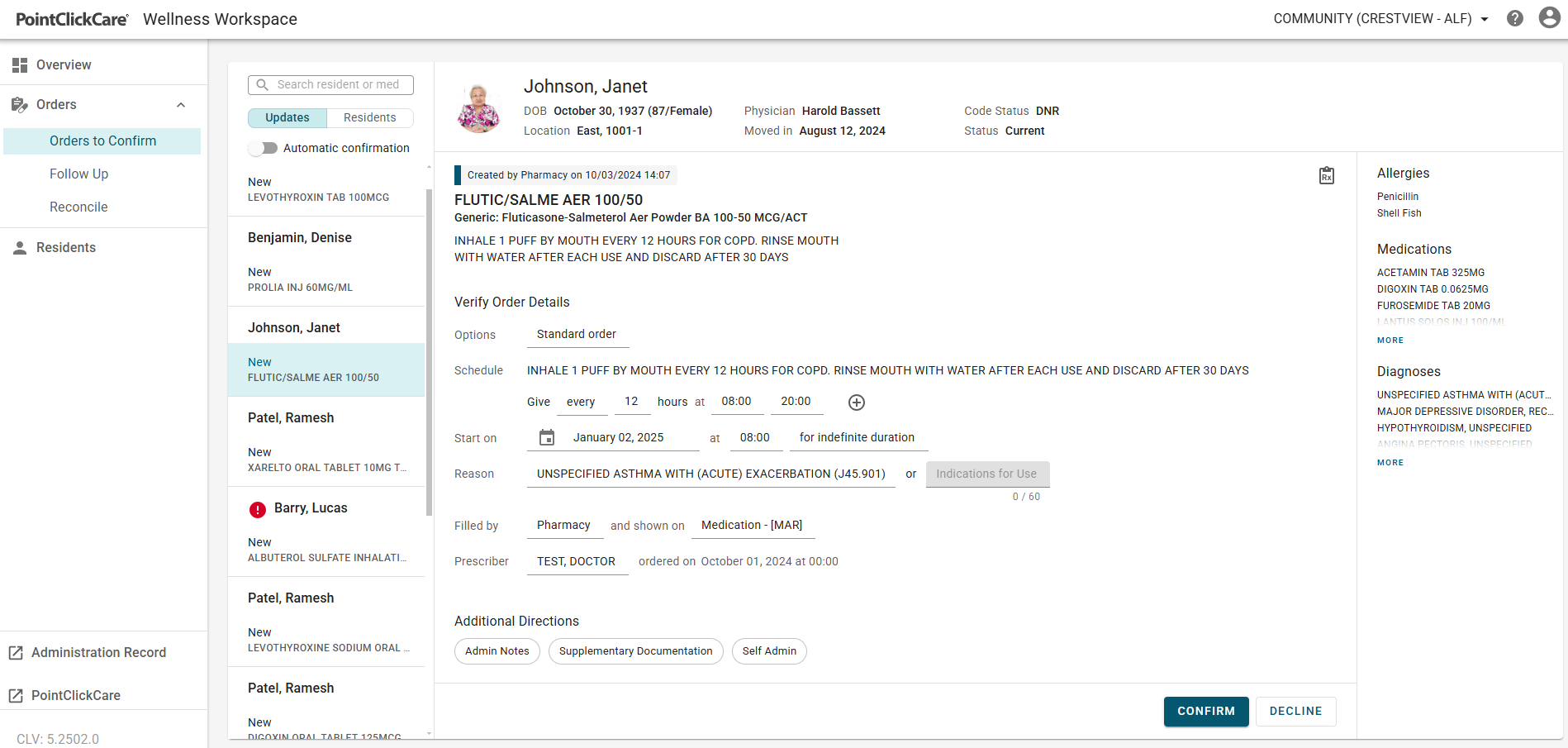The height and width of the screenshot is (748, 1568).
Task: Select the Updates toggle option
Action: pos(287,117)
